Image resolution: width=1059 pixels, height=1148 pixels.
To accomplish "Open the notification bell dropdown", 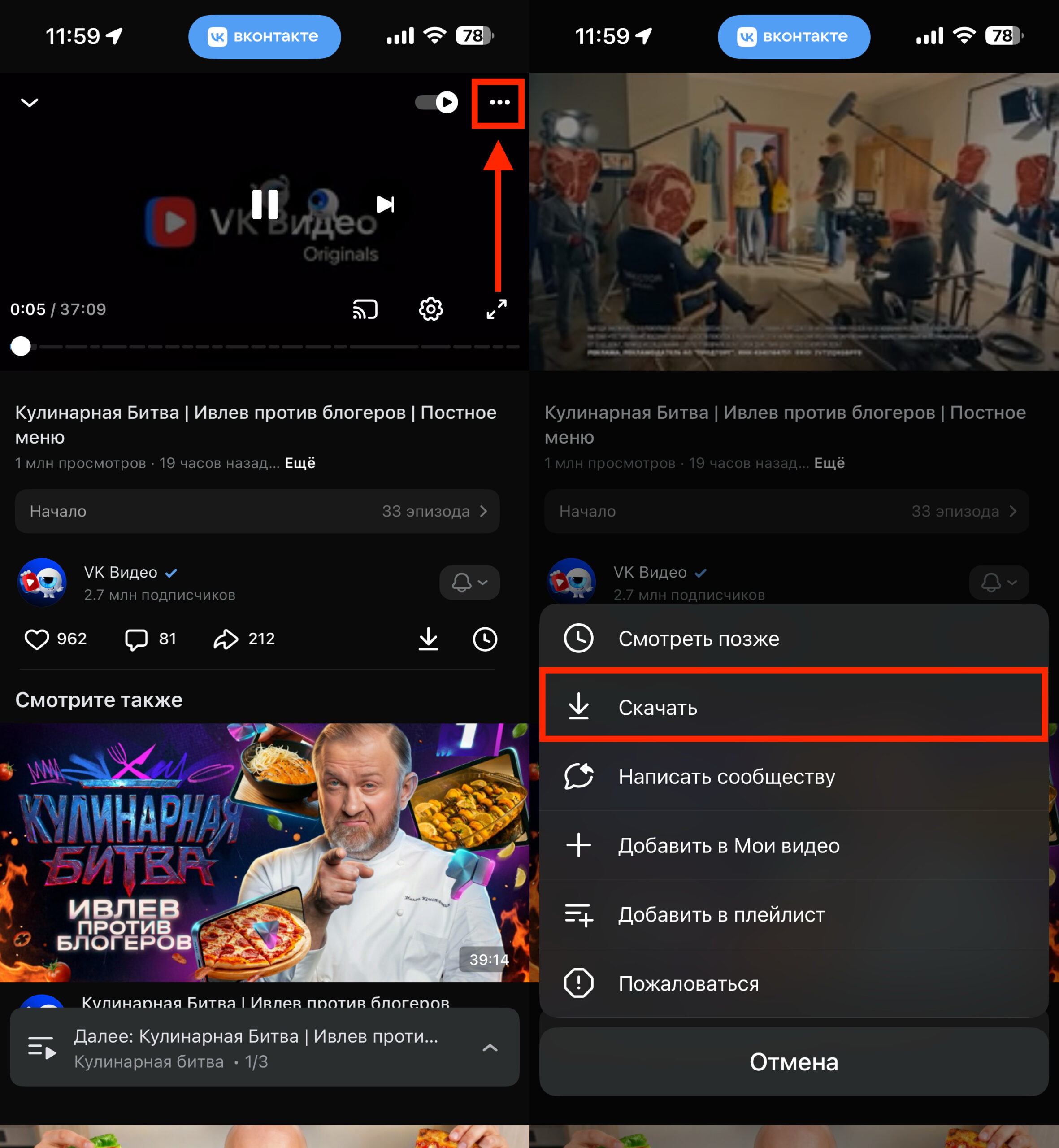I will (x=469, y=583).
